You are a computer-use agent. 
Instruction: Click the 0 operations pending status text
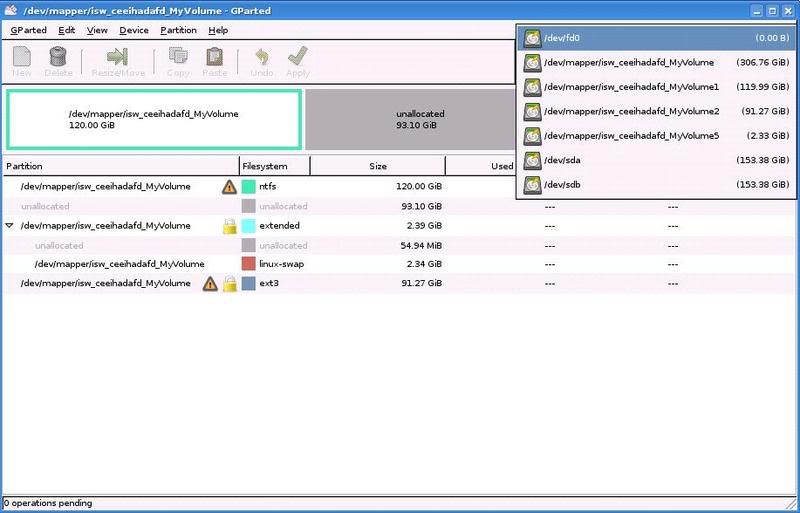click(48, 503)
